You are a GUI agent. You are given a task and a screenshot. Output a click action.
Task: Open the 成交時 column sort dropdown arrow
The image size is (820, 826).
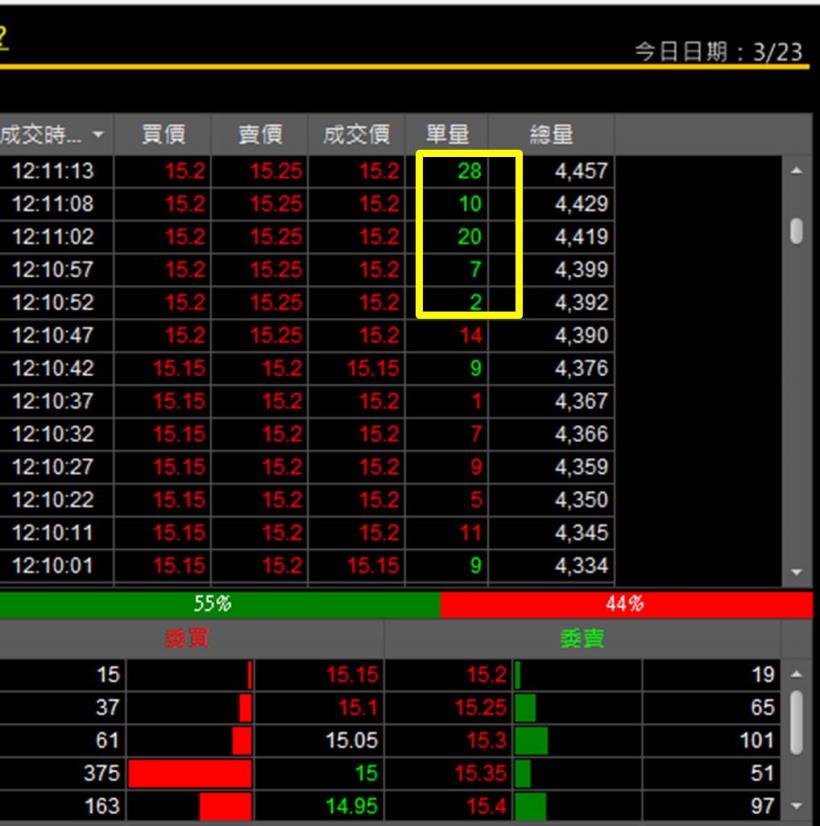tap(98, 134)
